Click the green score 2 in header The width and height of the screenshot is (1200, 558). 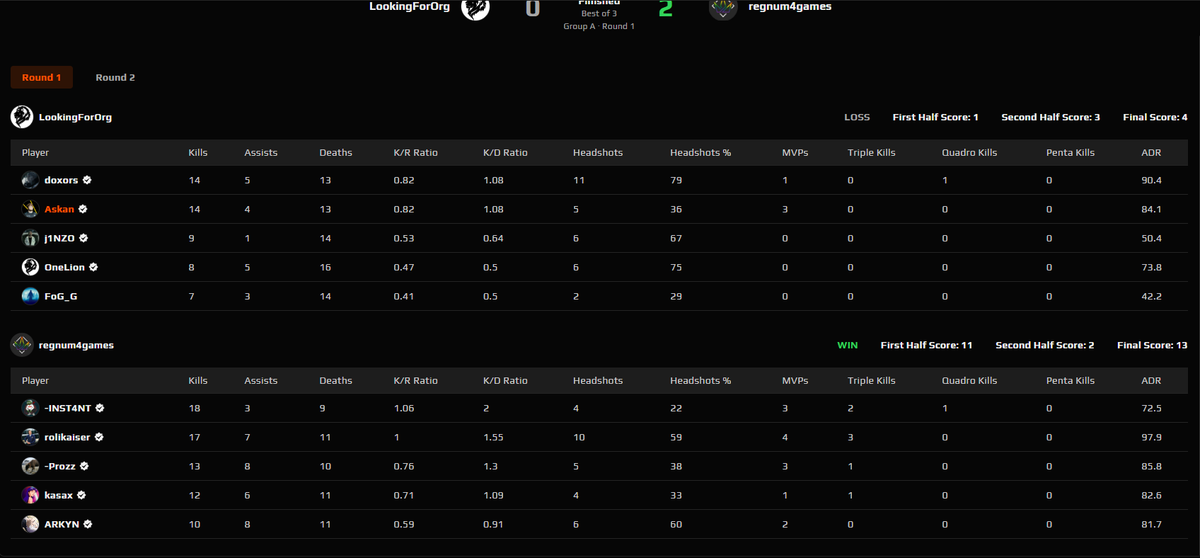point(665,9)
